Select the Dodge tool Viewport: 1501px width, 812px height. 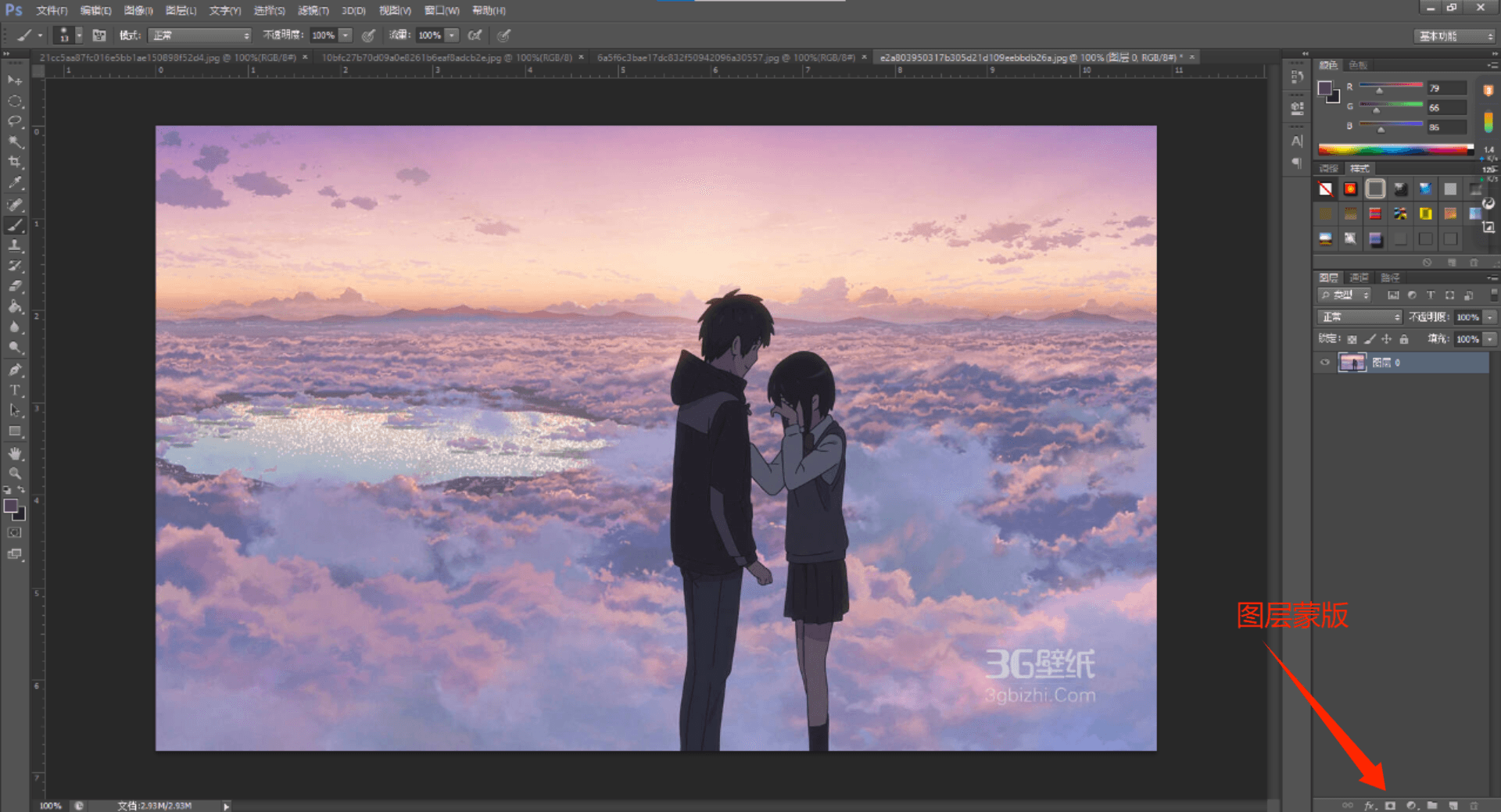click(15, 347)
